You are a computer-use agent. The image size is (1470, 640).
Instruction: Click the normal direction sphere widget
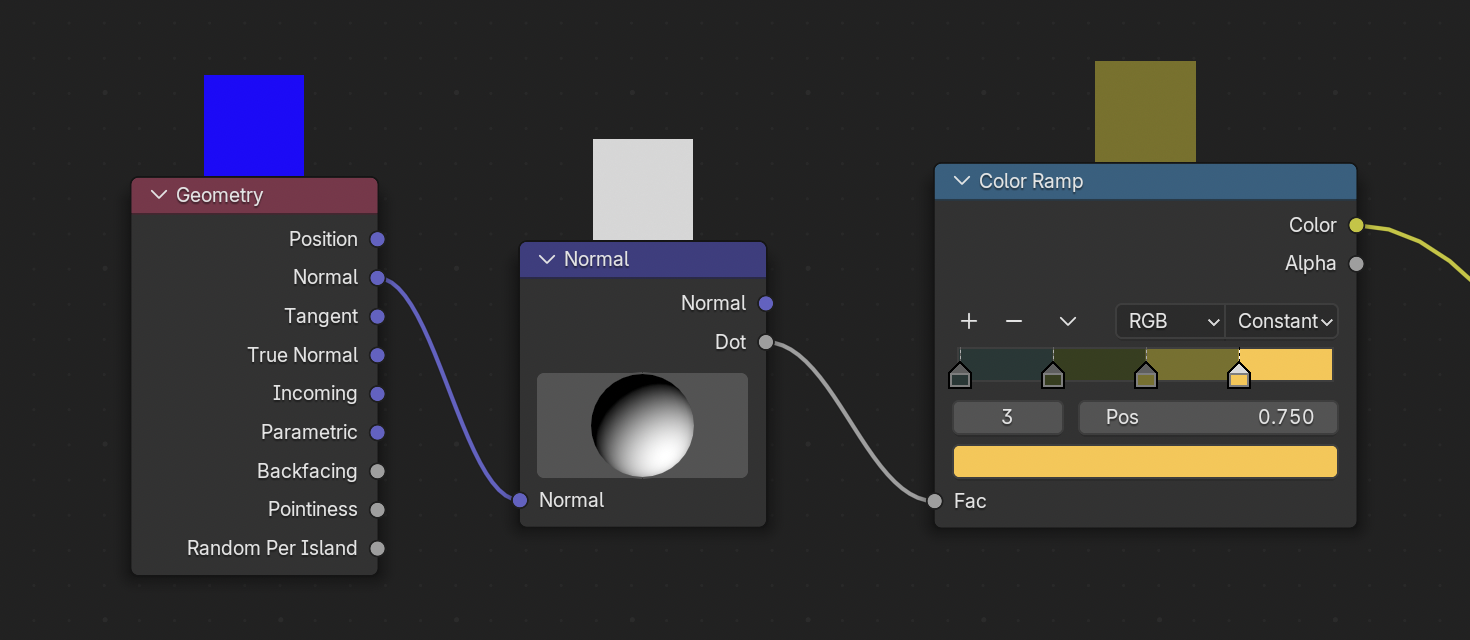(642, 425)
